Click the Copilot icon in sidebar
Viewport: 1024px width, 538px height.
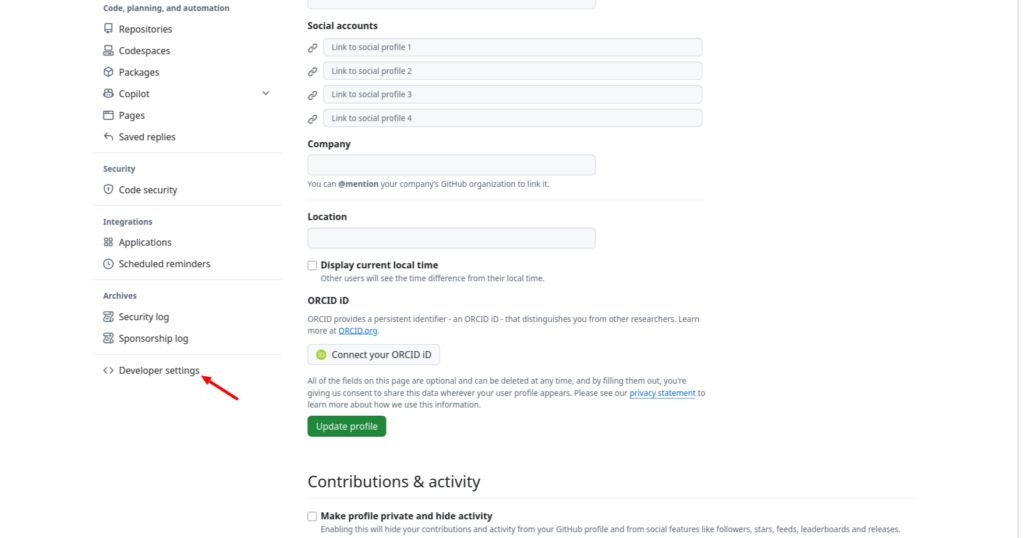point(108,93)
